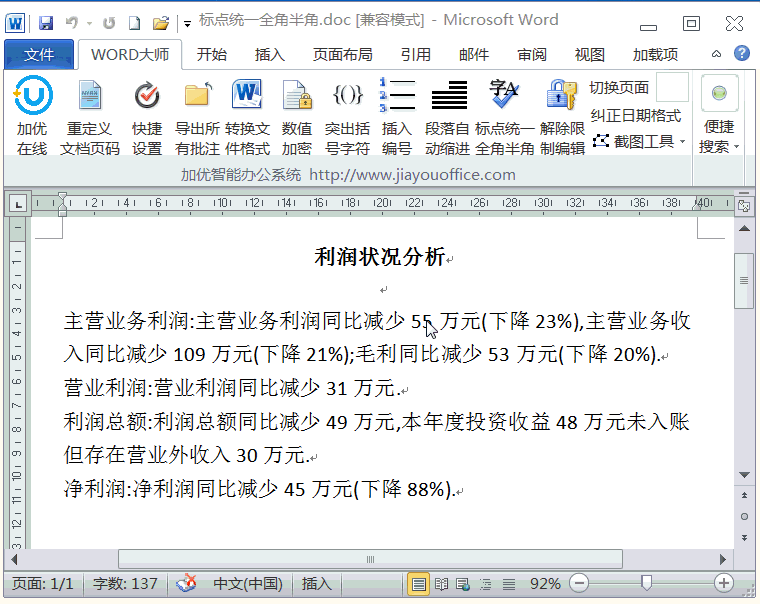Select browse object circle button
The width and height of the screenshot is (760, 604).
tap(744, 516)
